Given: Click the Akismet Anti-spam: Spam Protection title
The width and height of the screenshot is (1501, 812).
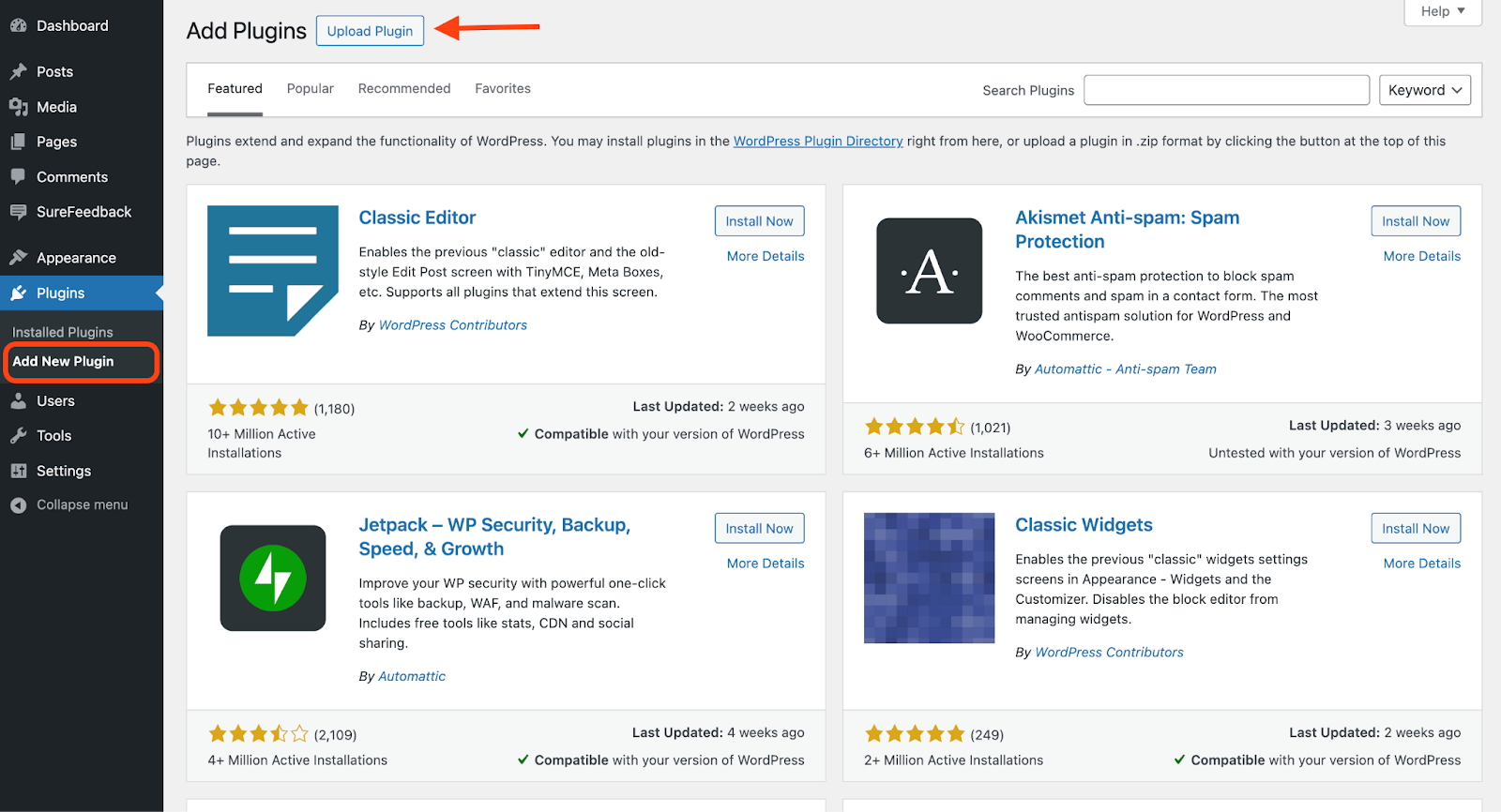Looking at the screenshot, I should pos(1128,230).
